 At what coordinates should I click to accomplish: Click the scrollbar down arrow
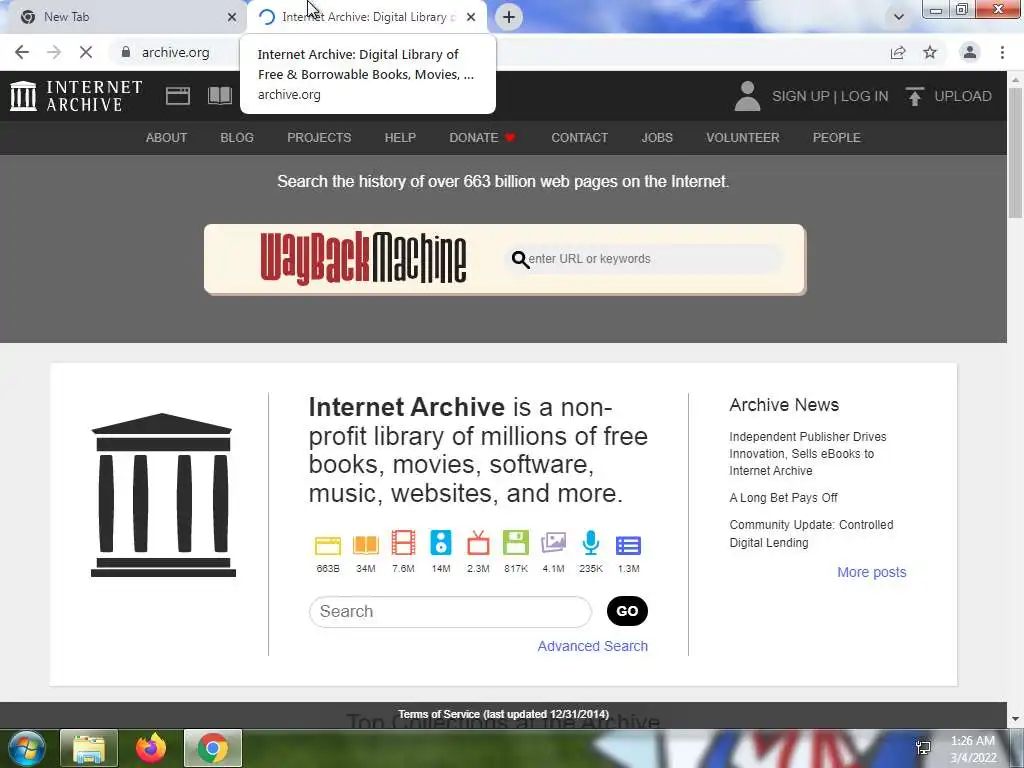click(x=1015, y=719)
